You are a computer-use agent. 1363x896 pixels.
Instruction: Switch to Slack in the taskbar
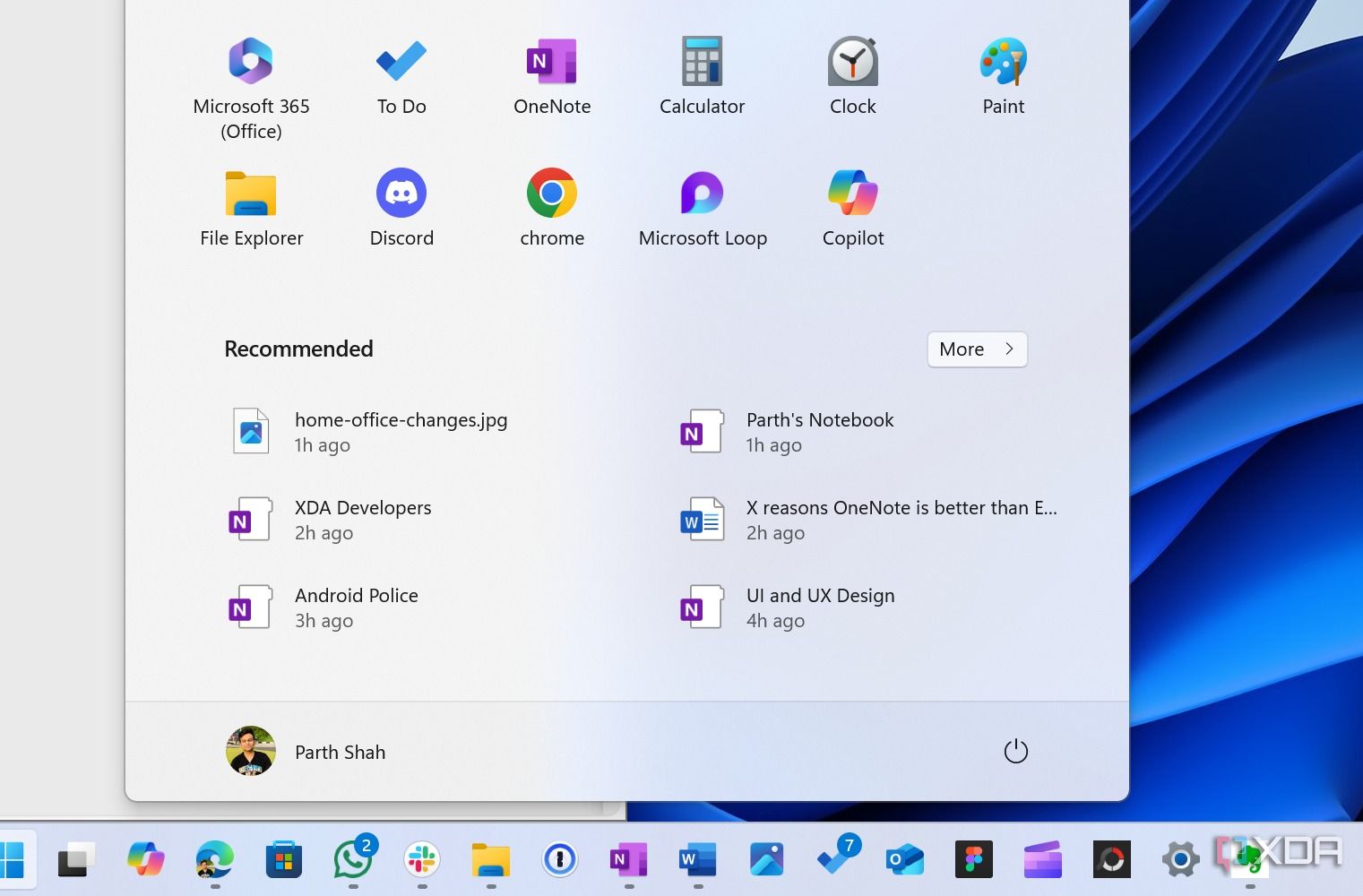(x=422, y=860)
